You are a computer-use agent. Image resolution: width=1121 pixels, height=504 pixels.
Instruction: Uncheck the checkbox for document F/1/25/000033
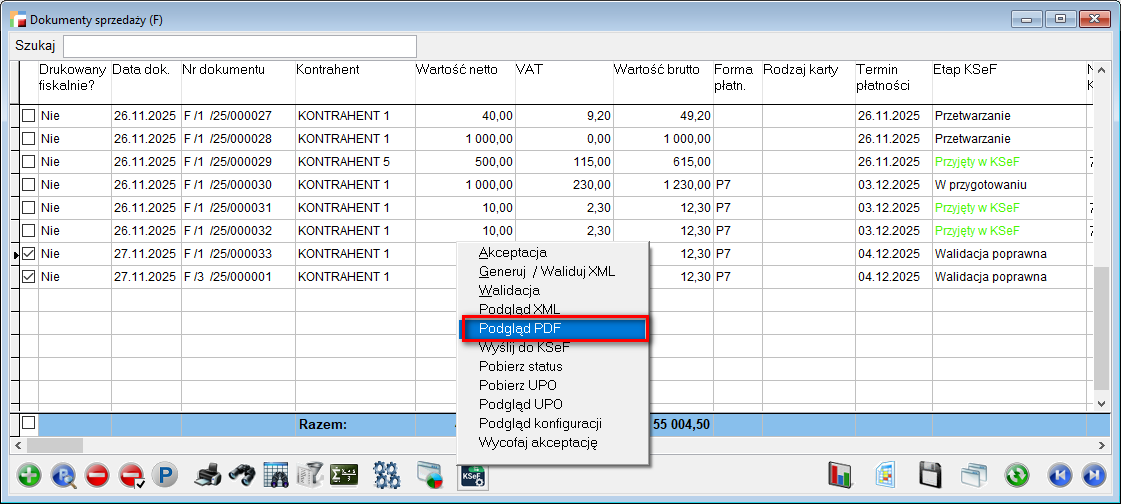[28, 254]
